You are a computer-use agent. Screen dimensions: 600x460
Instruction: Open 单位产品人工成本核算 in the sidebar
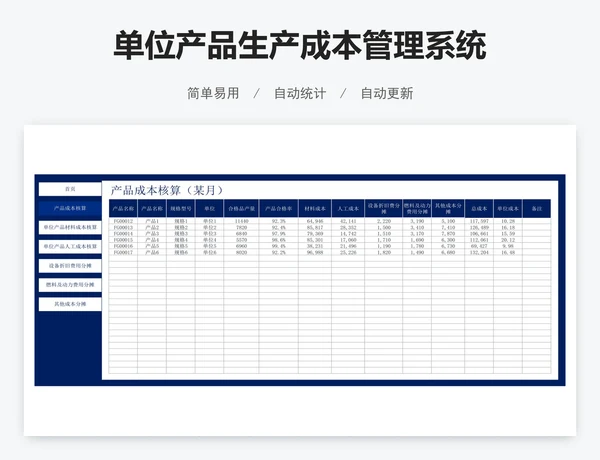[x=70, y=246]
